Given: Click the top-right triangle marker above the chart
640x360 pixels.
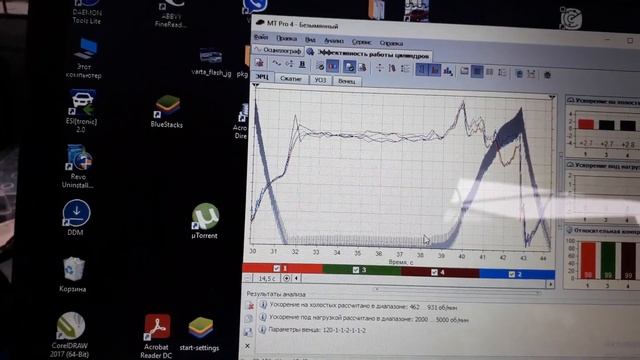Looking at the screenshot, I should (552, 97).
